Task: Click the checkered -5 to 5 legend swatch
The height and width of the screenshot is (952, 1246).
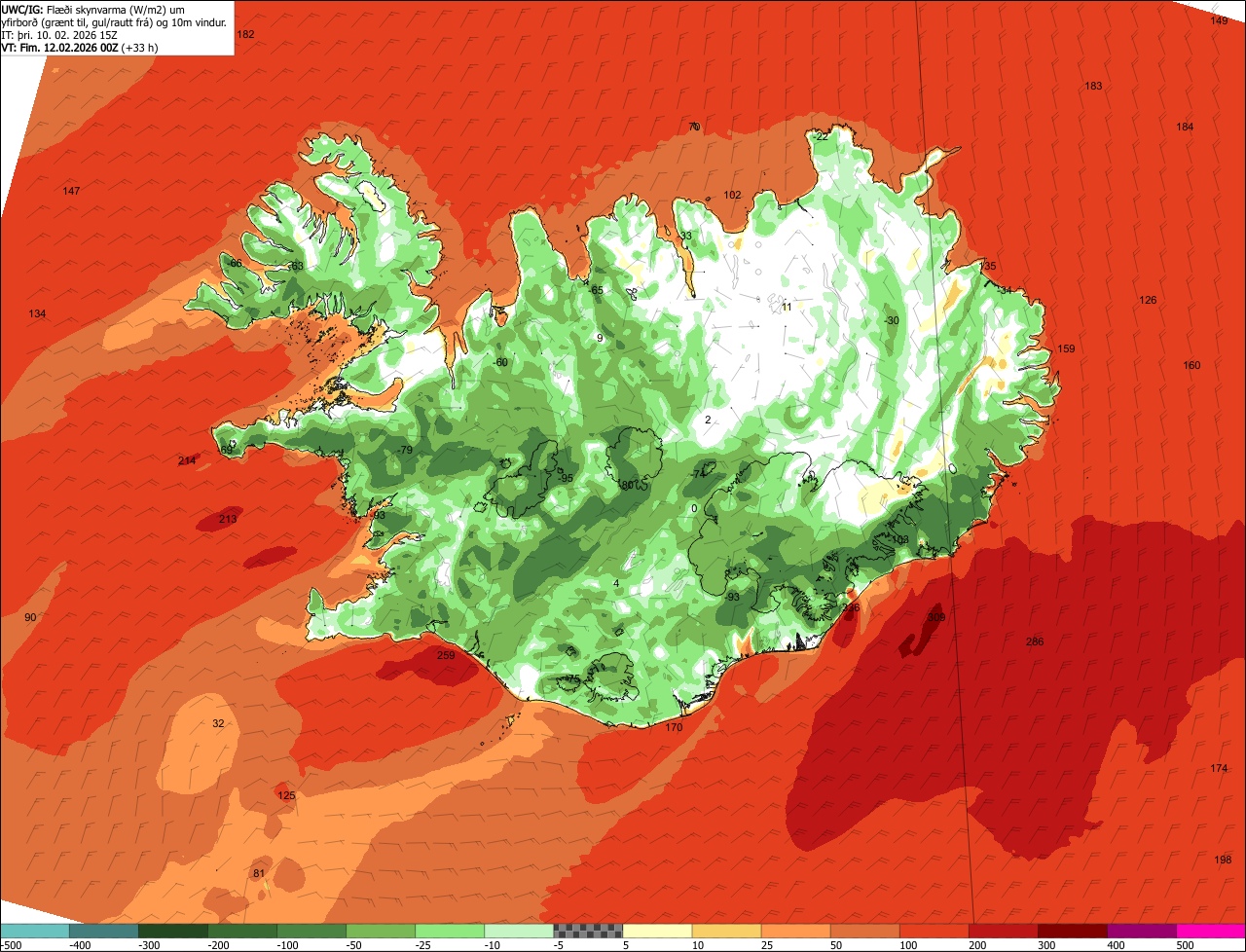Action: coord(587,931)
